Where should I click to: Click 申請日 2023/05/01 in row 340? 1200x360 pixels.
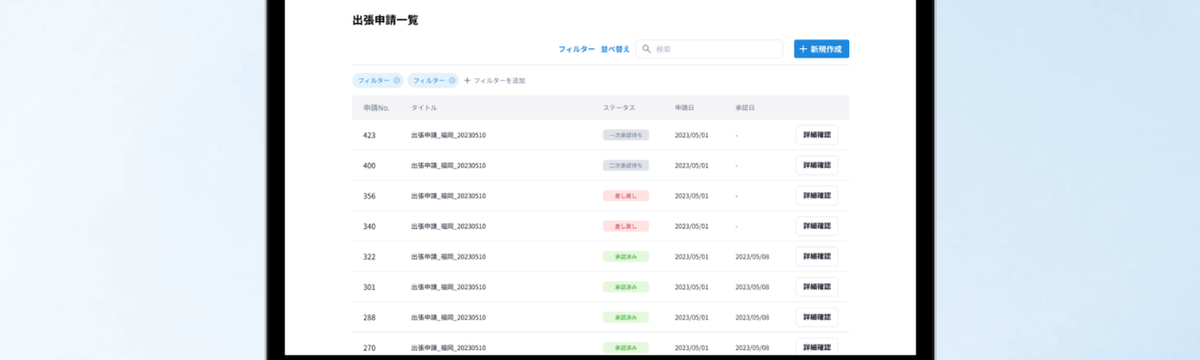[692, 226]
